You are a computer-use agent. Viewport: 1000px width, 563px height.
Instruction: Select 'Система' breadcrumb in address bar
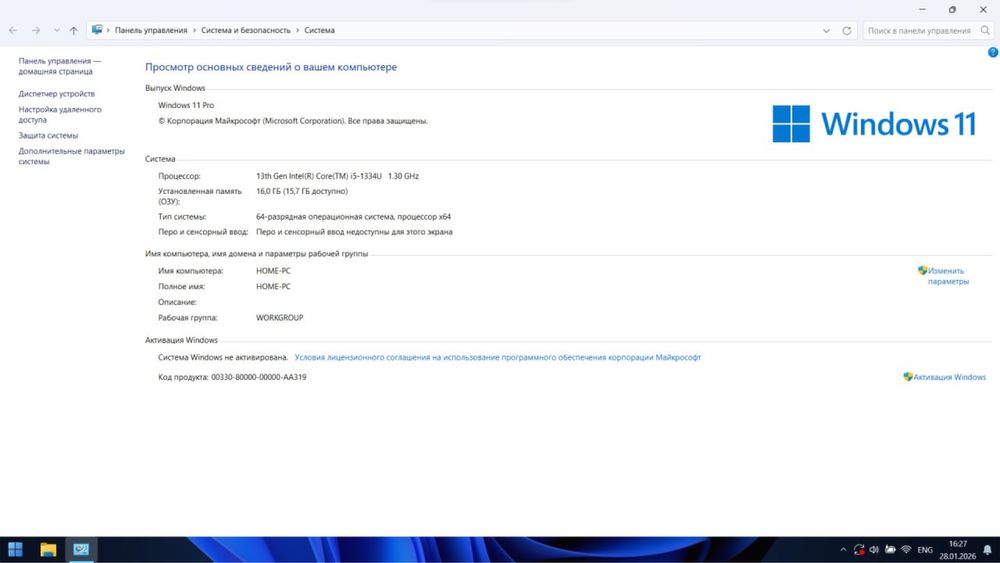pos(320,31)
